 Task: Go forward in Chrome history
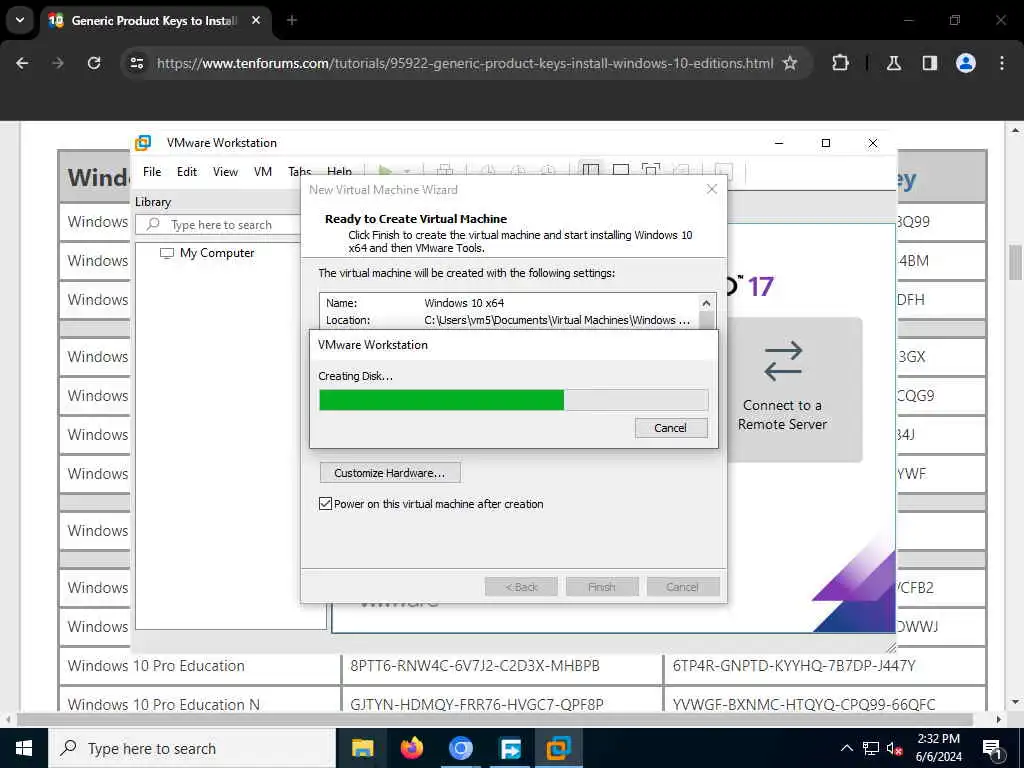(58, 63)
